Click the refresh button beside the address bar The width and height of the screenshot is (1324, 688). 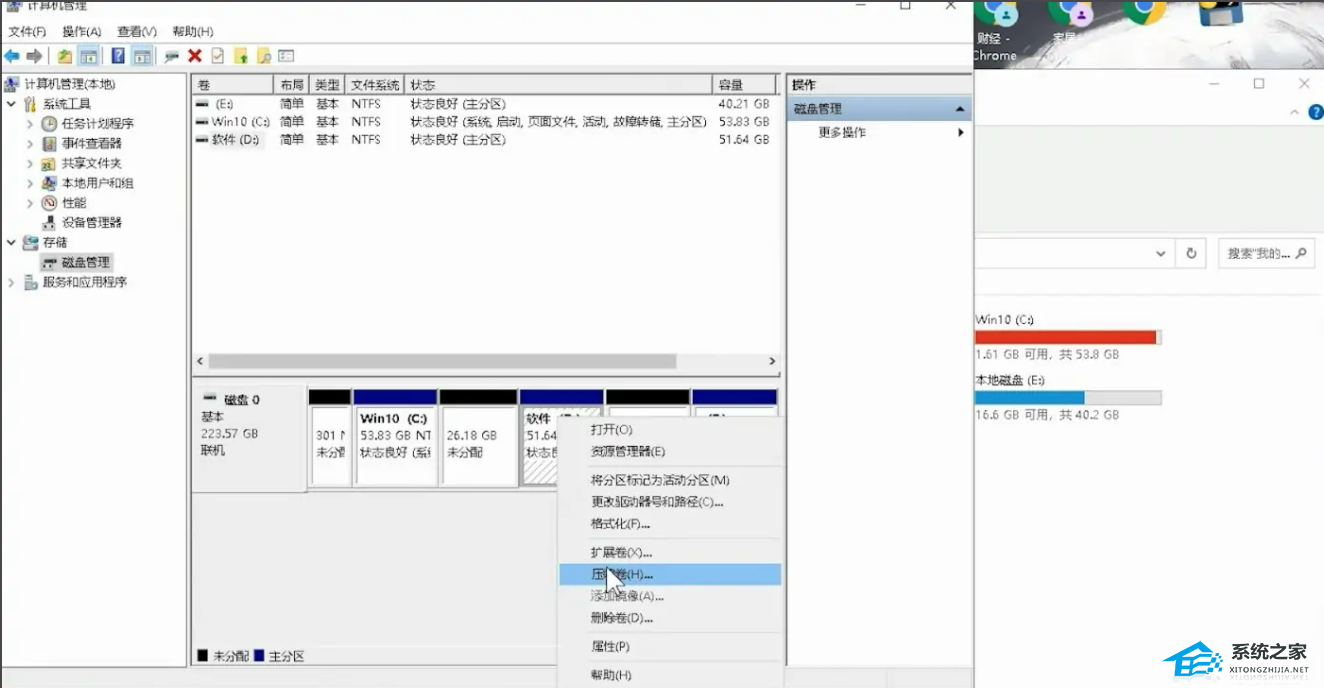coord(1191,254)
